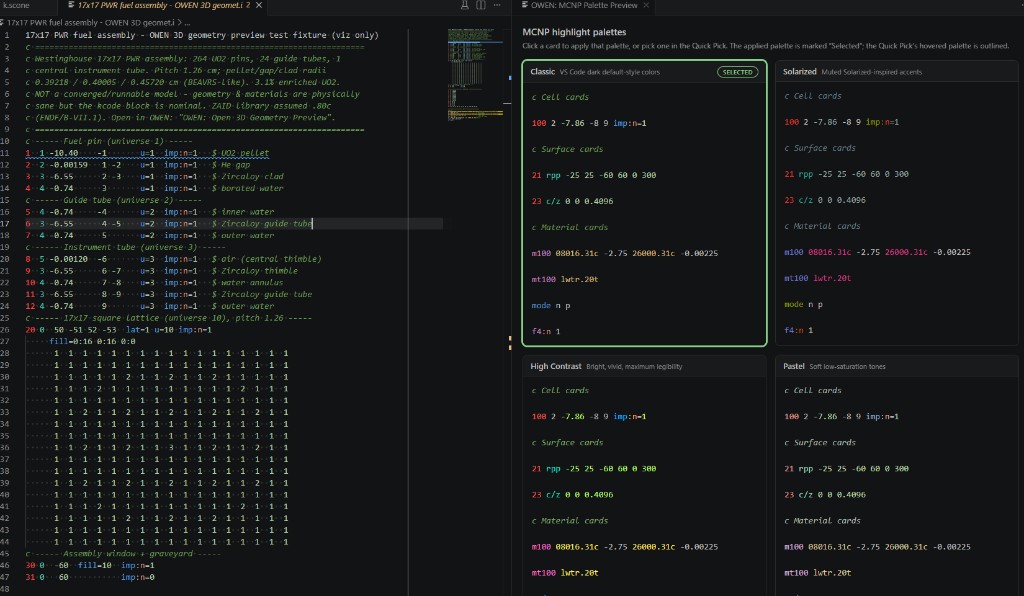Image resolution: width=1024 pixels, height=596 pixels.
Task: Click '100 2 -7.86' cell line in Solarized card
Action: click(x=841, y=122)
